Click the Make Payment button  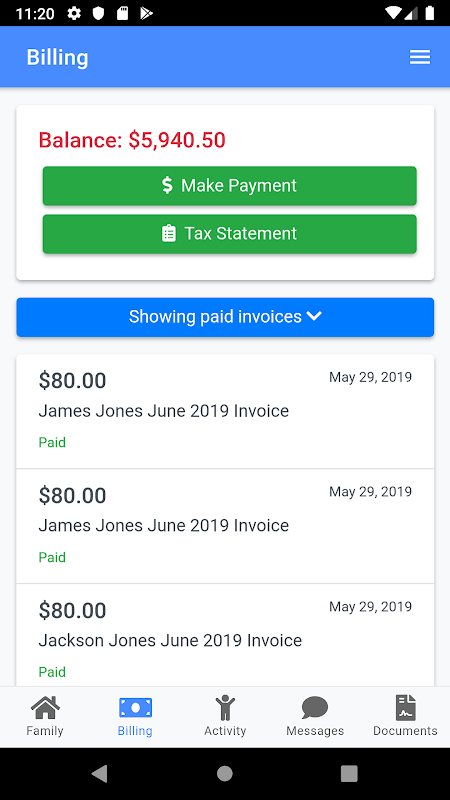230,186
